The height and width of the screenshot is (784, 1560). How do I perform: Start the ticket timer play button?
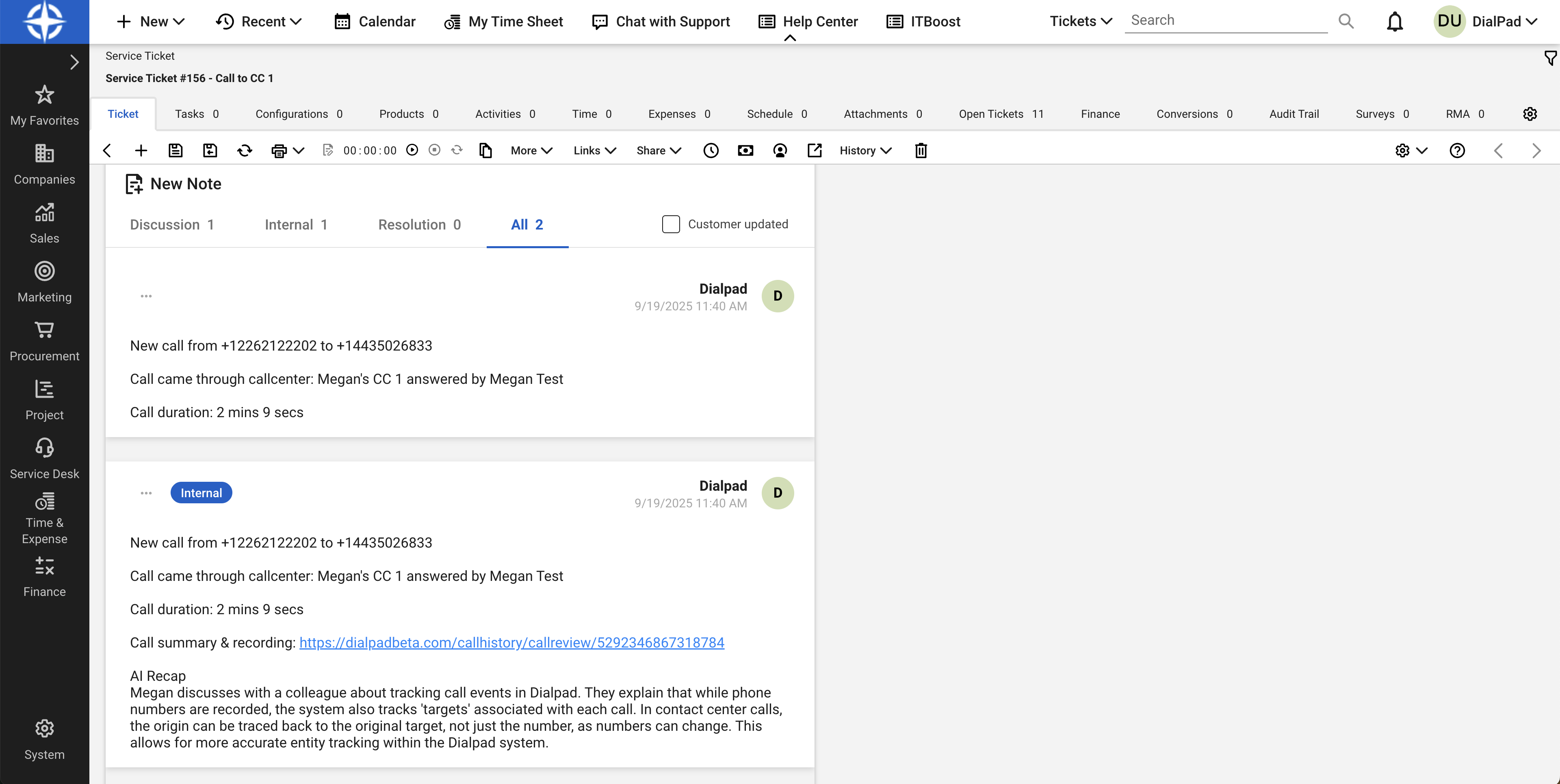coord(412,149)
